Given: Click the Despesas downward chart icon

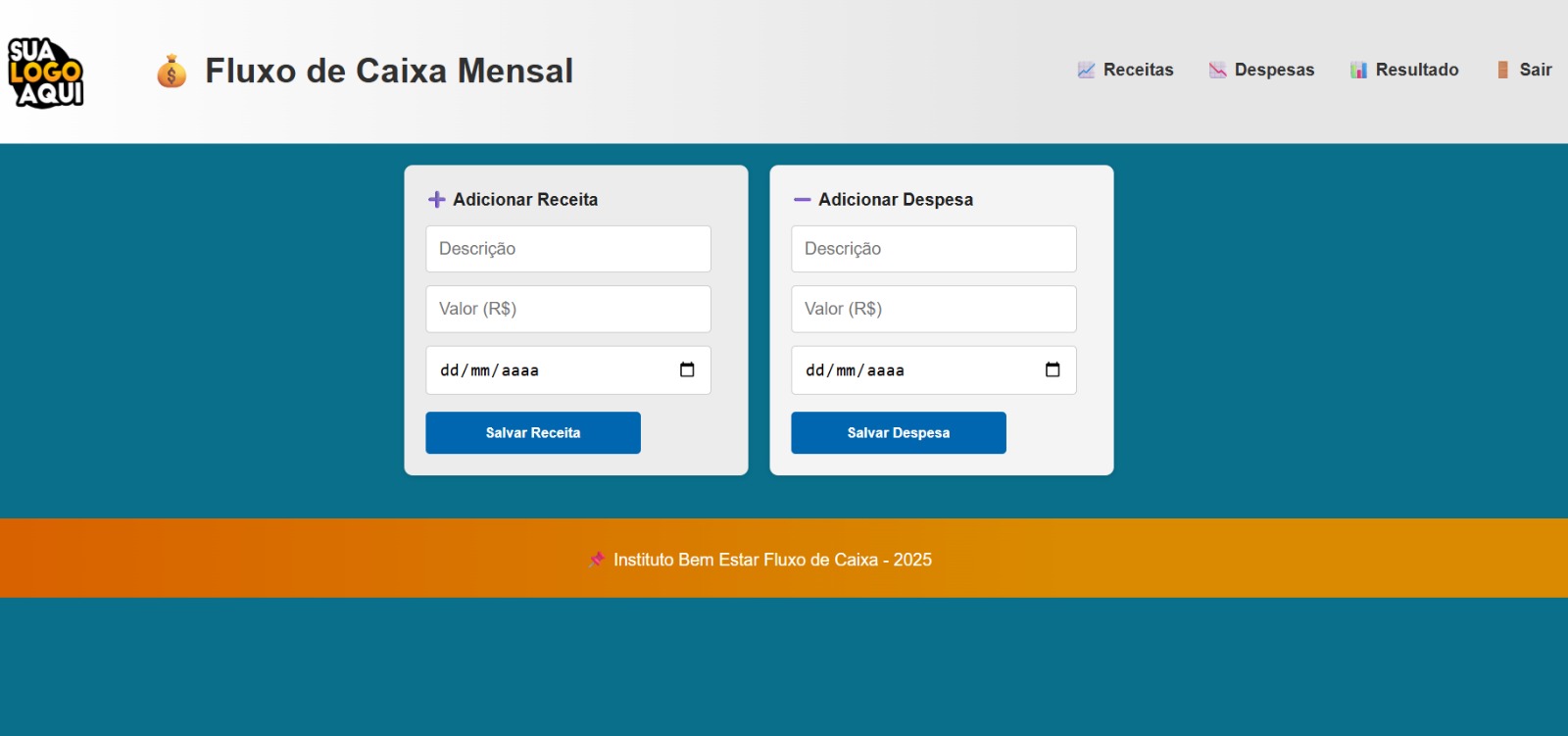Looking at the screenshot, I should pyautogui.click(x=1217, y=70).
